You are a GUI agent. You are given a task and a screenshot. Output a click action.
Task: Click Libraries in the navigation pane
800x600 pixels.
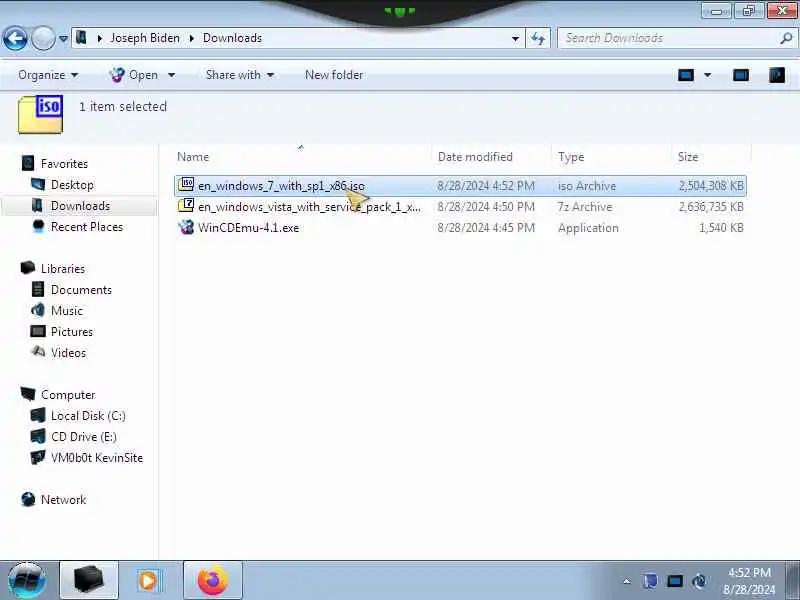click(x=63, y=269)
